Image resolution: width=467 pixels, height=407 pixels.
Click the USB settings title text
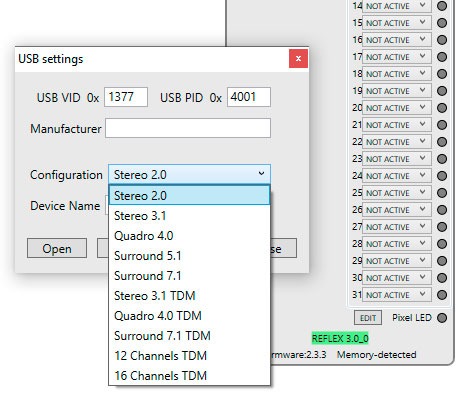pos(51,59)
